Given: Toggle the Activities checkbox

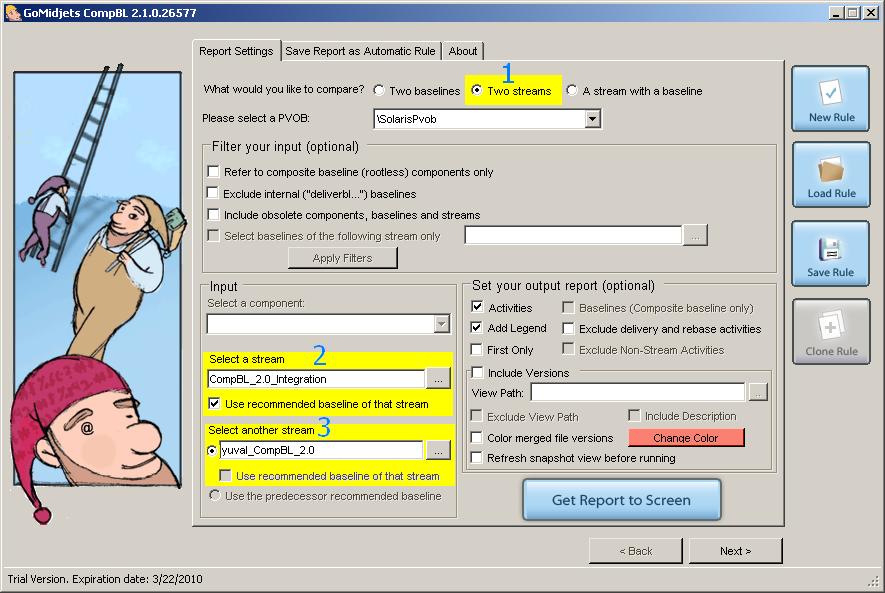Looking at the screenshot, I should (478, 308).
